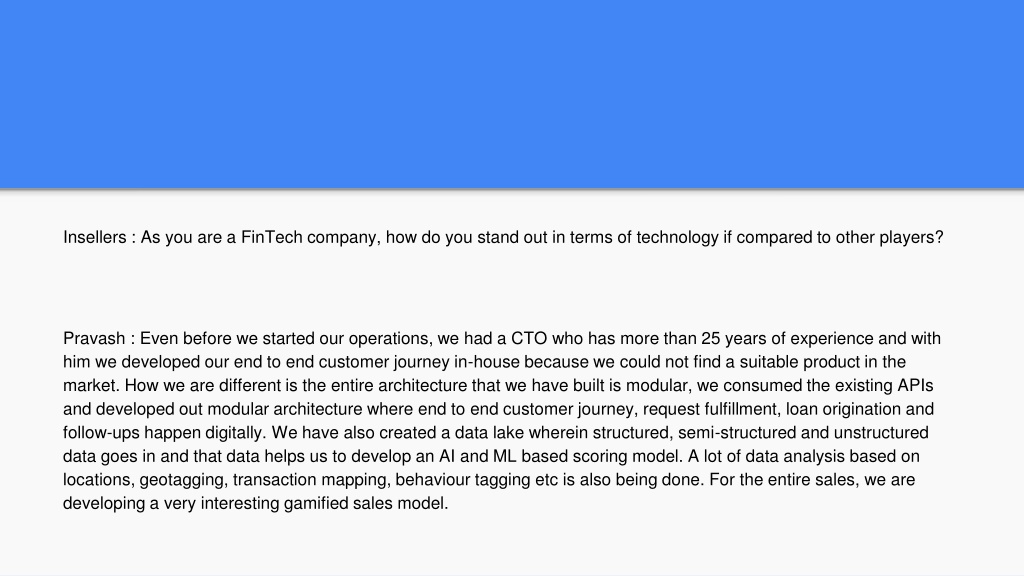Image resolution: width=1024 pixels, height=576 pixels.
Task: Click the word "APIs" in the paragraph
Action: [916, 385]
